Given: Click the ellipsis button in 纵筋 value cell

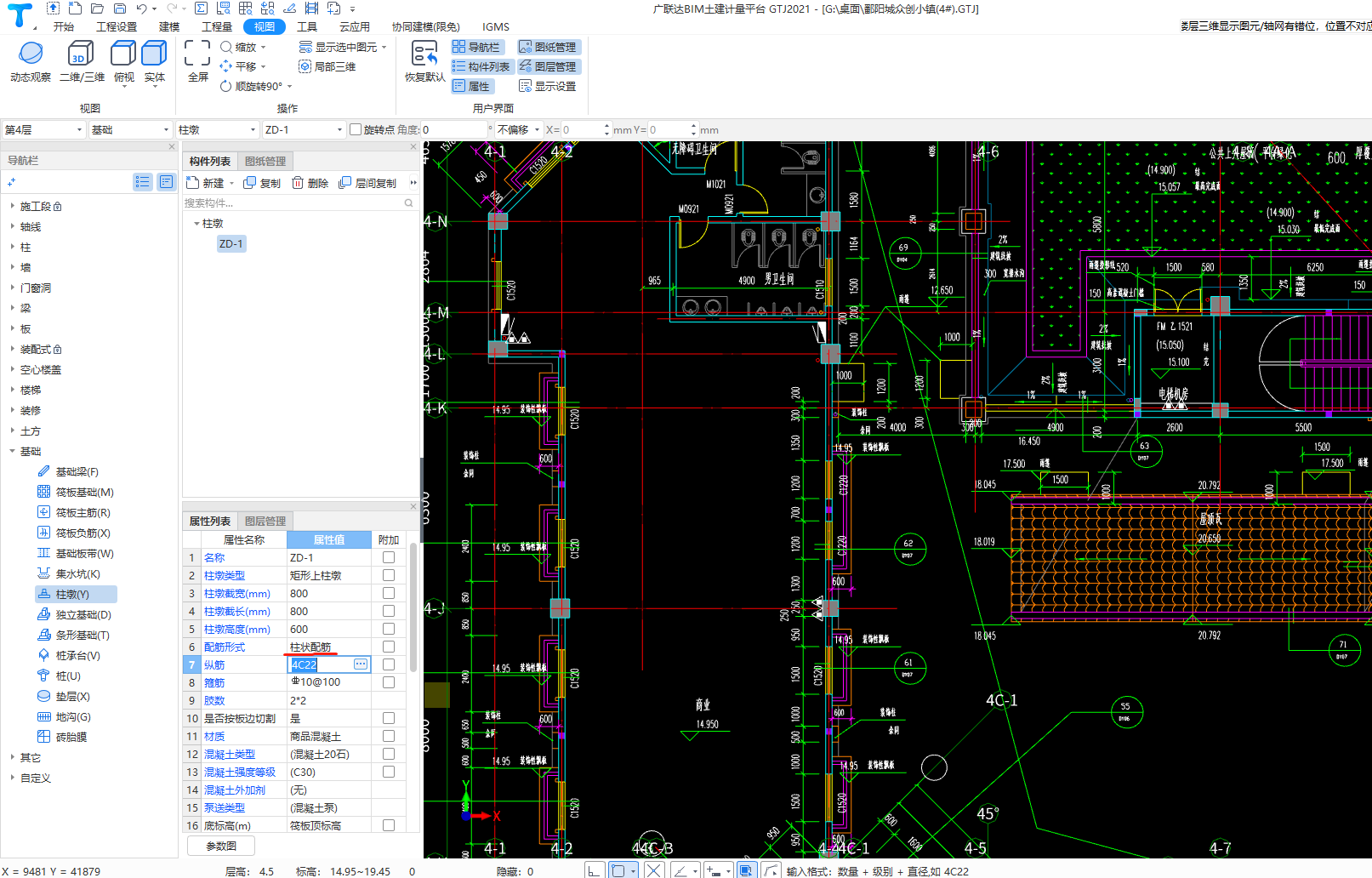Looking at the screenshot, I should pyautogui.click(x=361, y=664).
